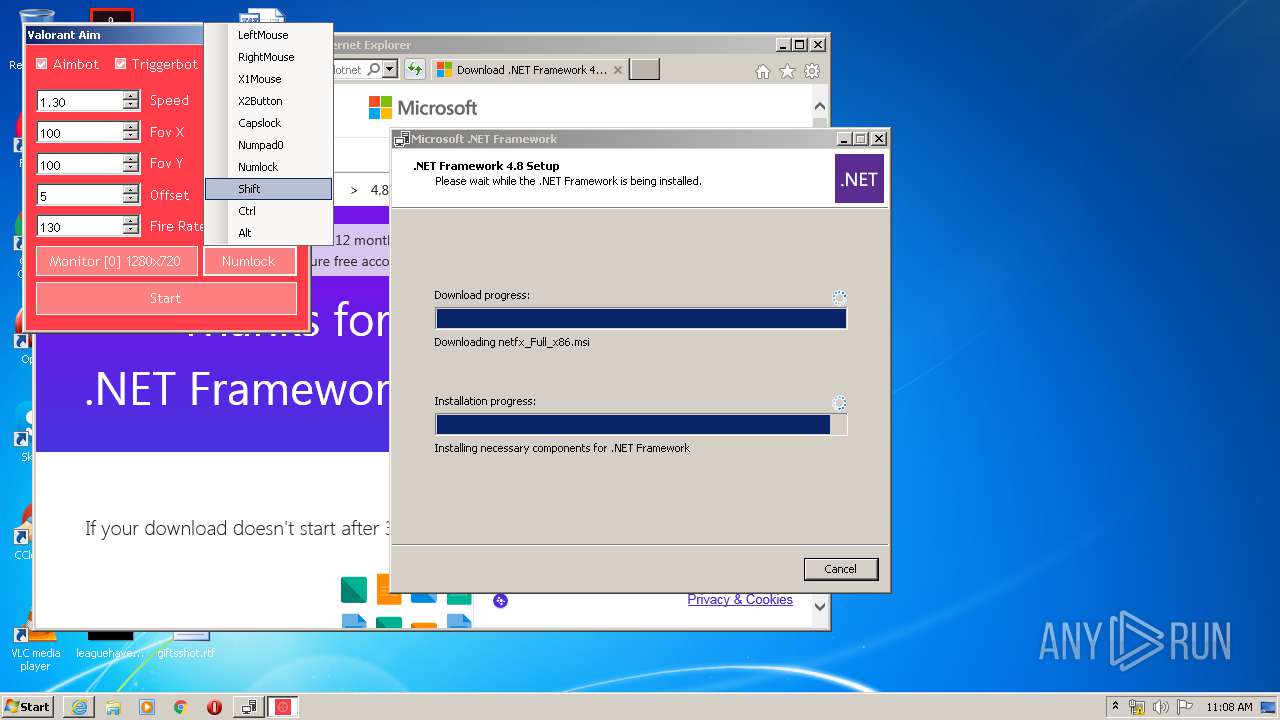Open the Privacy & Cookies link
The height and width of the screenshot is (720, 1280).
coord(740,600)
